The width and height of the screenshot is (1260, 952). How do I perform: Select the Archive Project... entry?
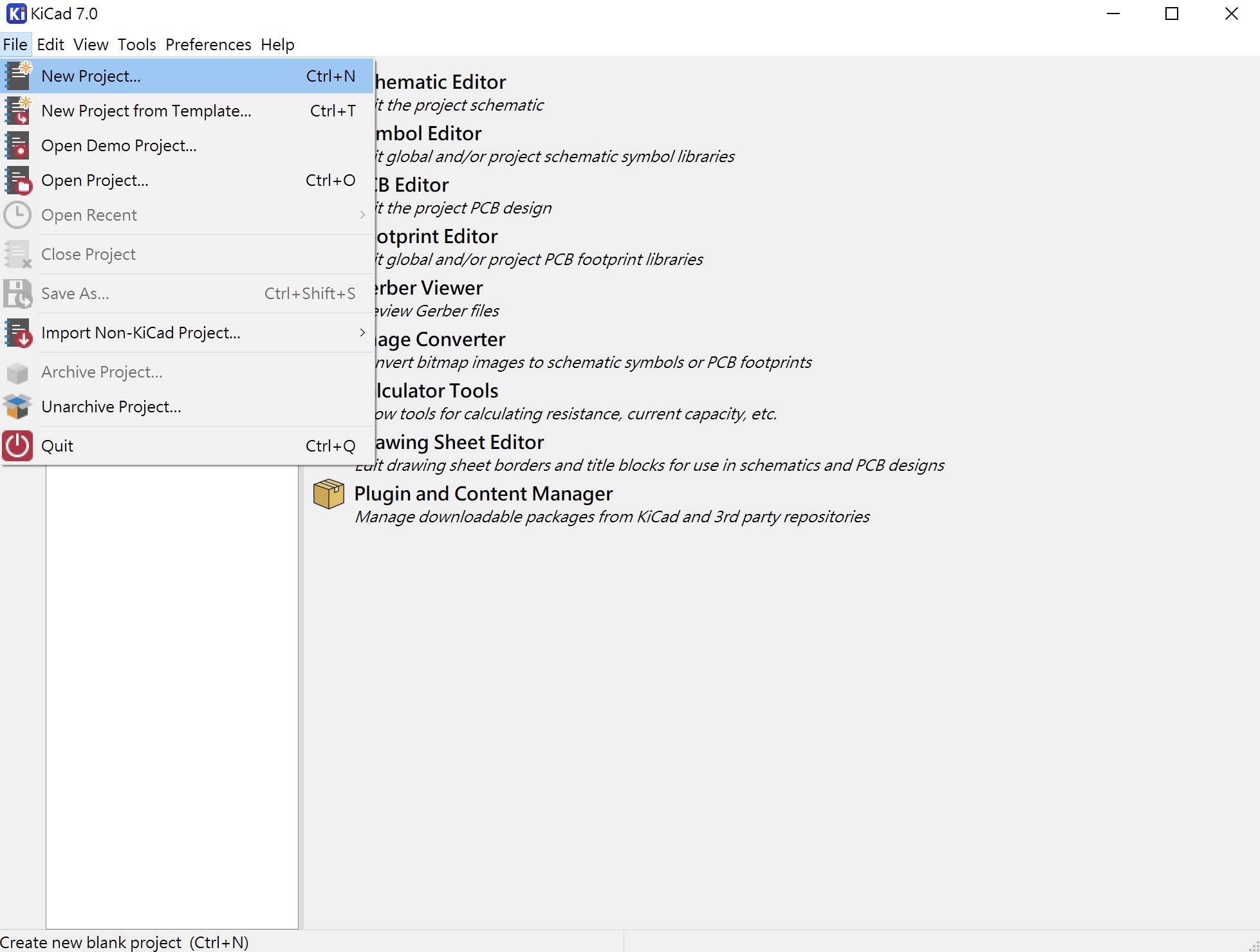pyautogui.click(x=187, y=372)
